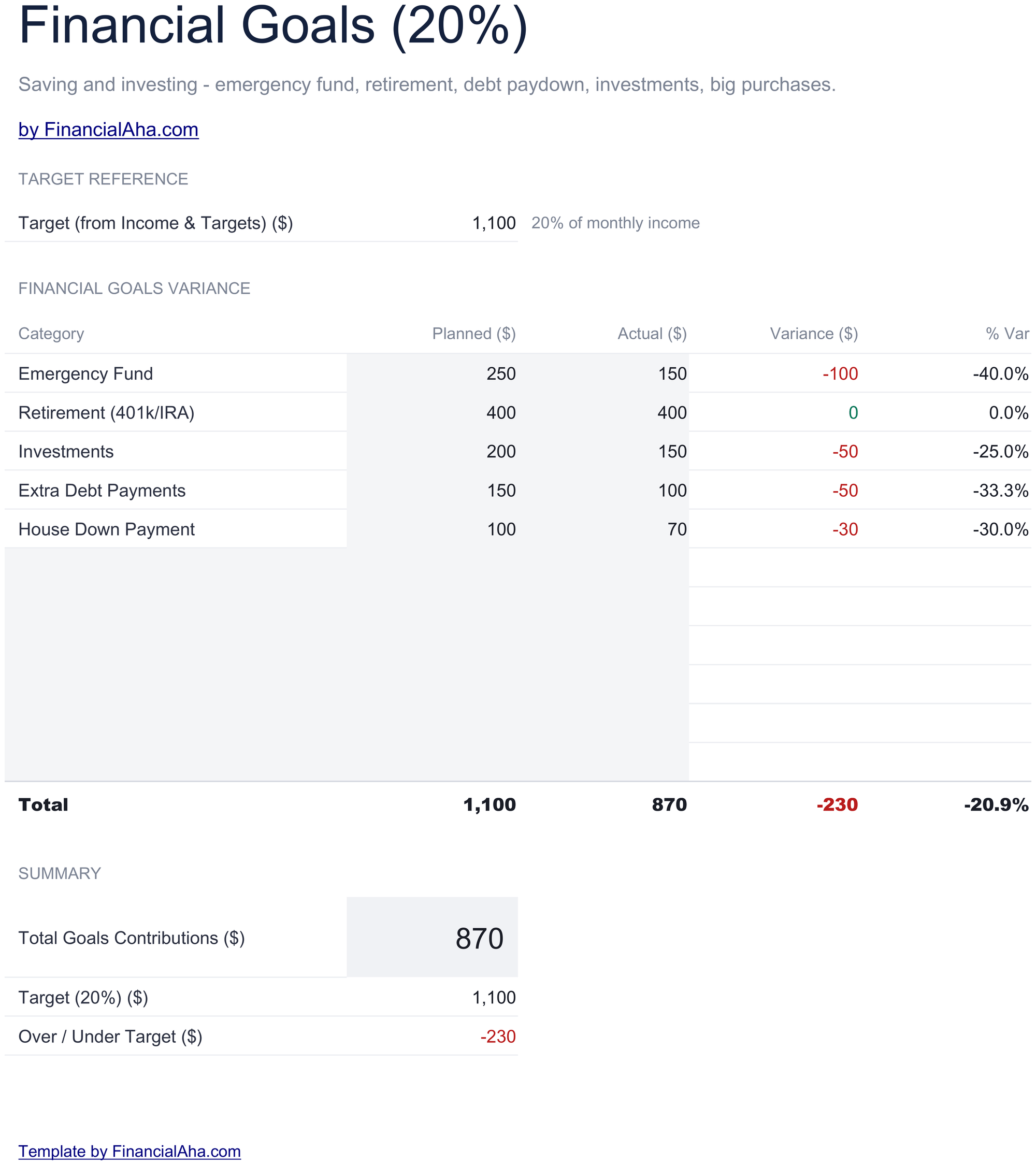Select Emergency Fund planned cell 250
Screen dimensions: 1036x1165
(432, 373)
